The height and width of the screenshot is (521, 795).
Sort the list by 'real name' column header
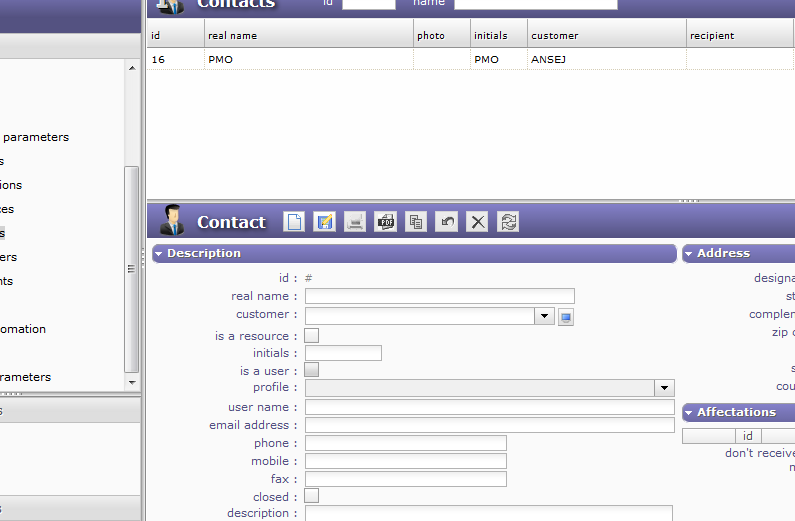(x=232, y=36)
